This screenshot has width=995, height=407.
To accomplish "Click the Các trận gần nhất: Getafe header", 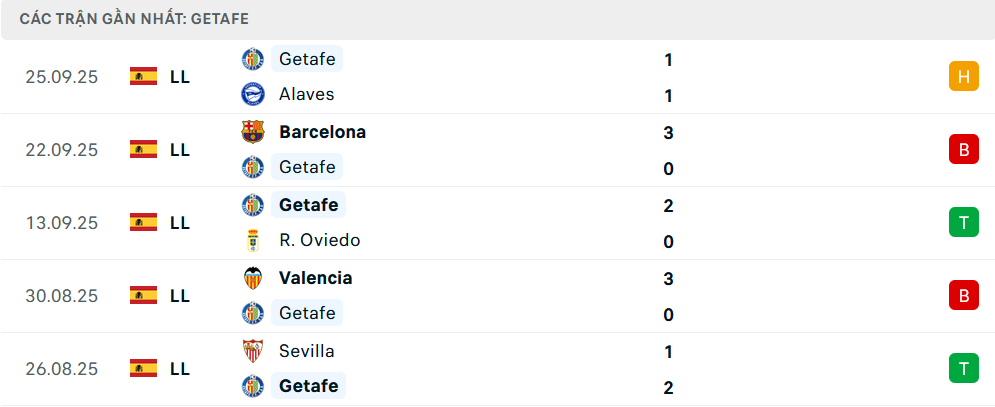I will click(135, 18).
